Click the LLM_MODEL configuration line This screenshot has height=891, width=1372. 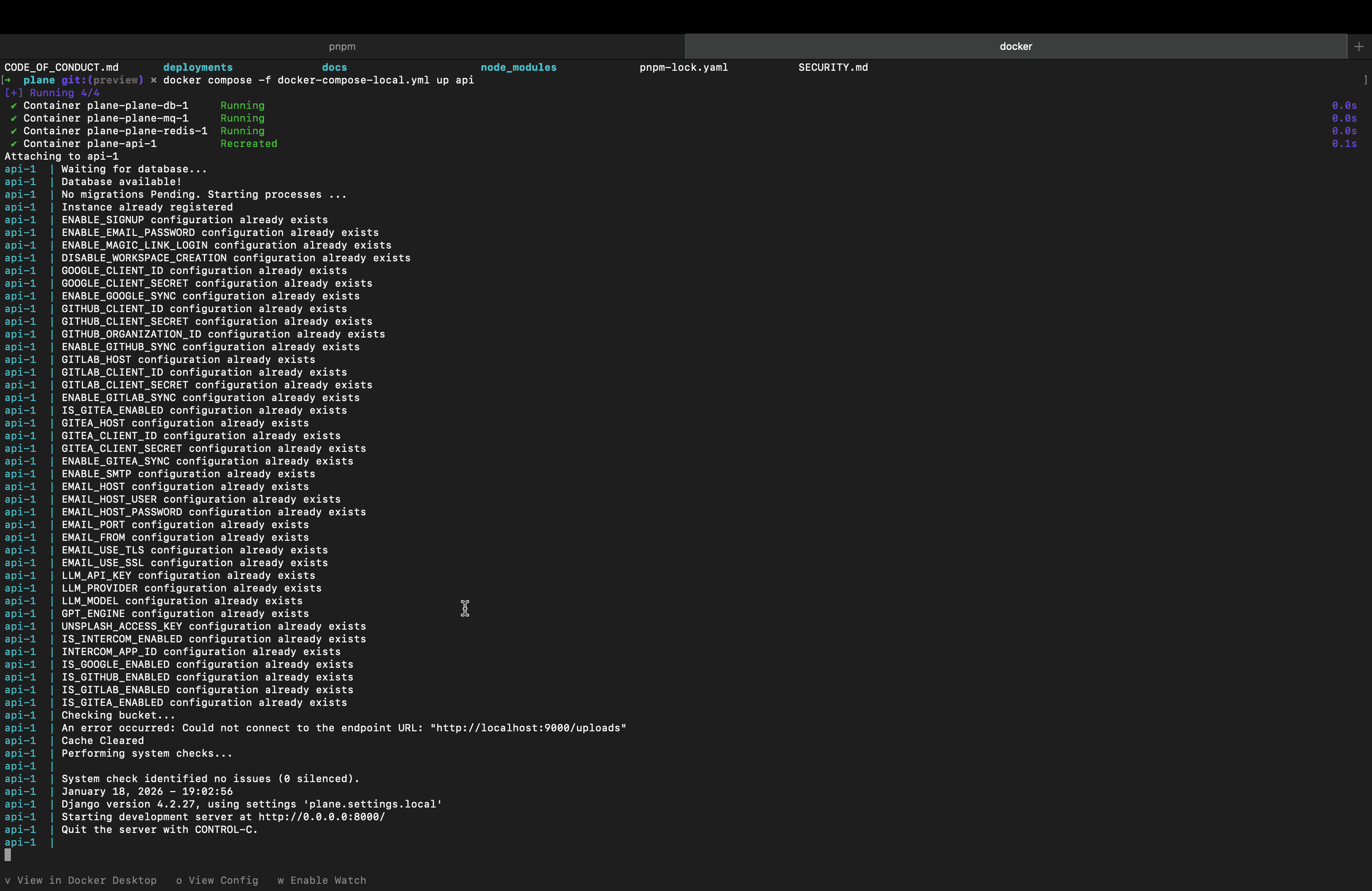[181, 601]
